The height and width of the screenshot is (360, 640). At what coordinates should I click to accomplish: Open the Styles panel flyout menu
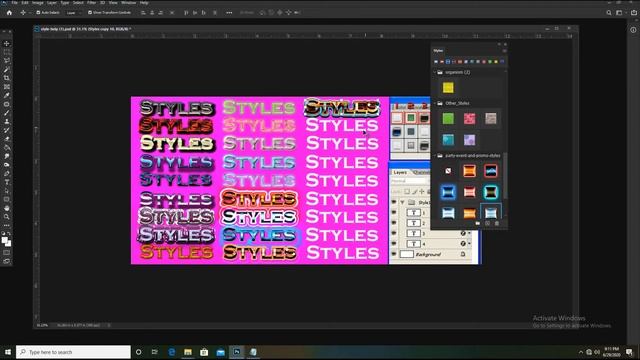click(504, 51)
